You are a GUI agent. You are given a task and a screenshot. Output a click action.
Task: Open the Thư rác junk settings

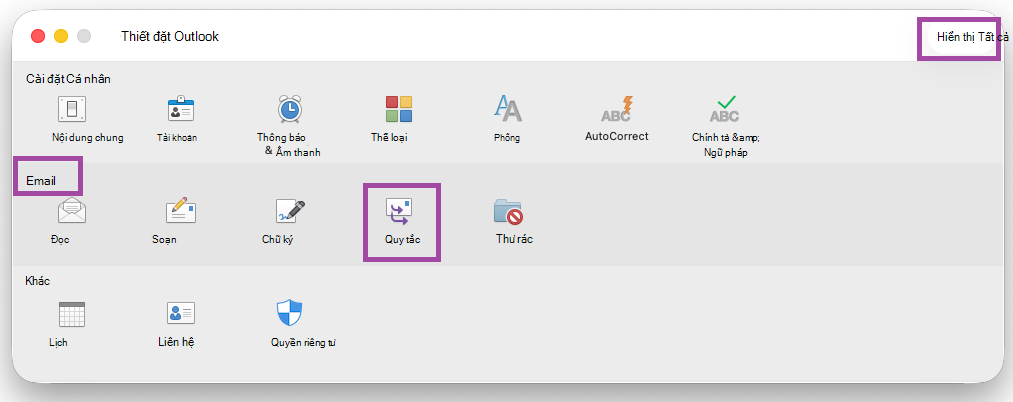[508, 212]
